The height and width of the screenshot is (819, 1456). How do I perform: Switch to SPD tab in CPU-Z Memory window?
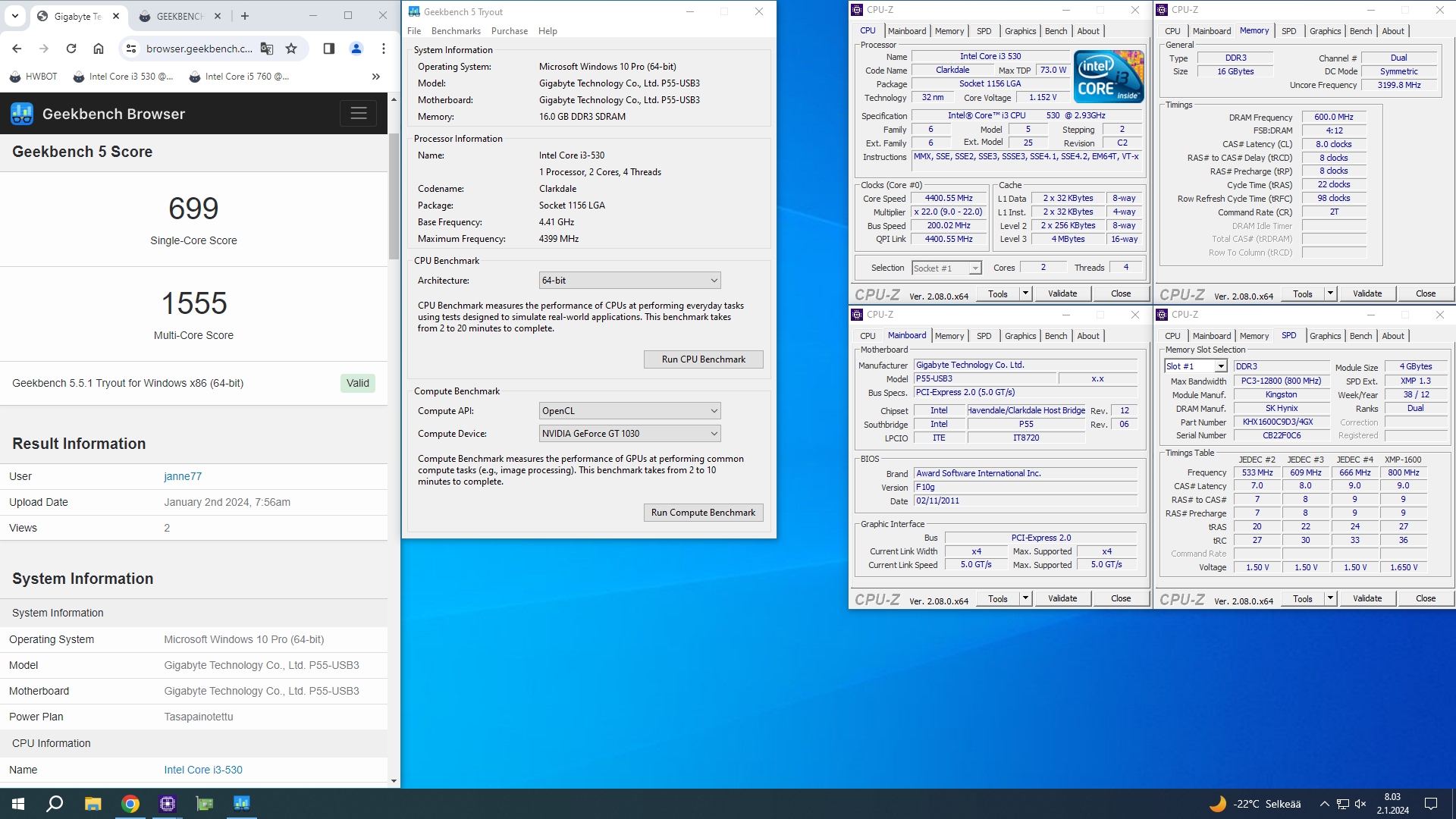coord(1288,31)
